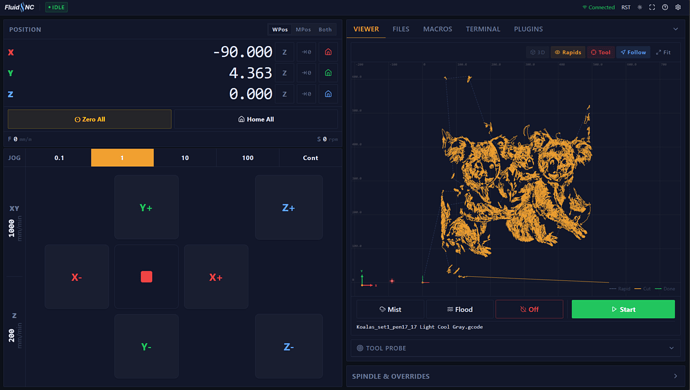Select Cont continuous jog mode
This screenshot has height=390, width=690.
[310, 158]
